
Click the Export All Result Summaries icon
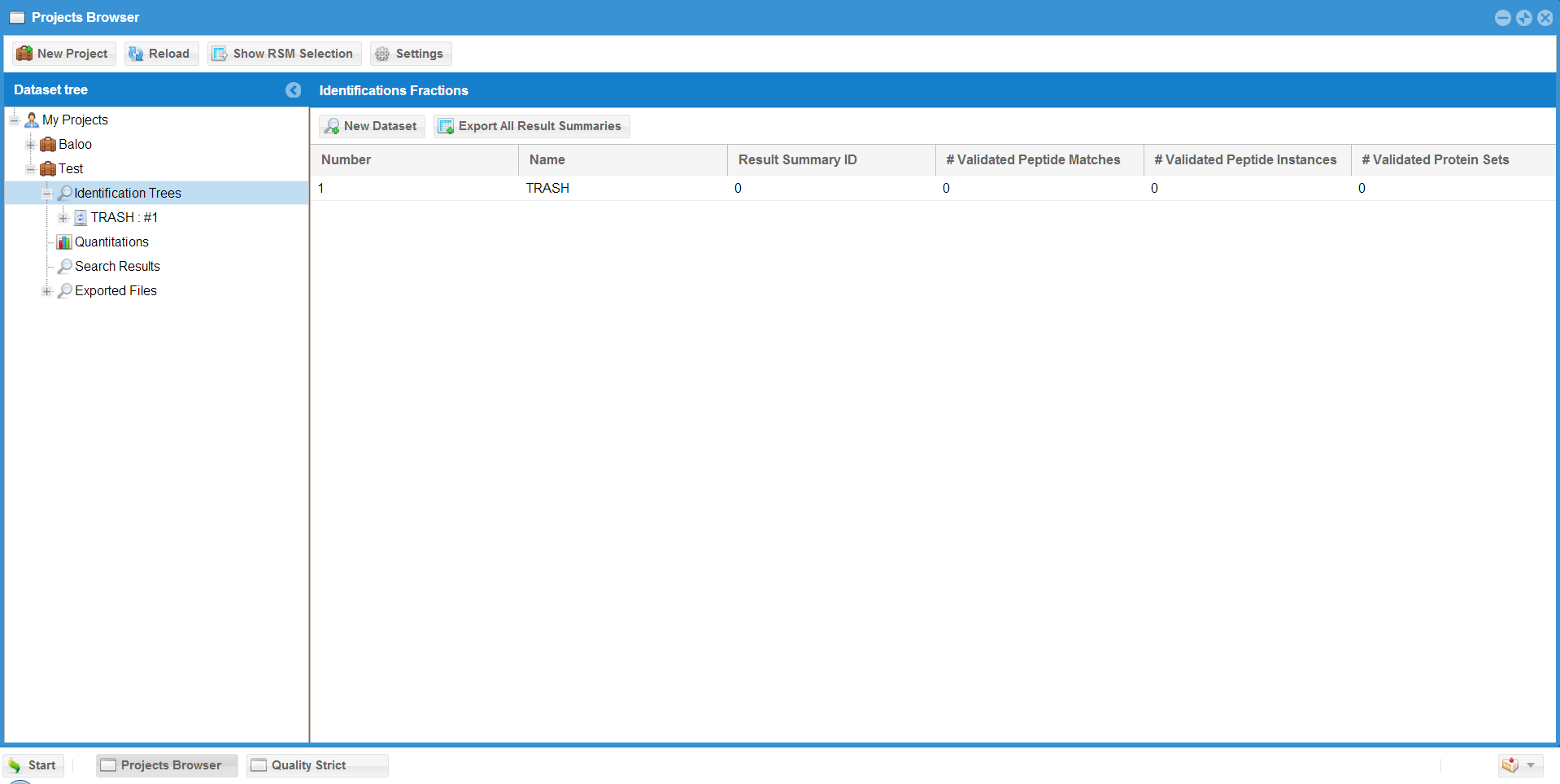coord(446,126)
